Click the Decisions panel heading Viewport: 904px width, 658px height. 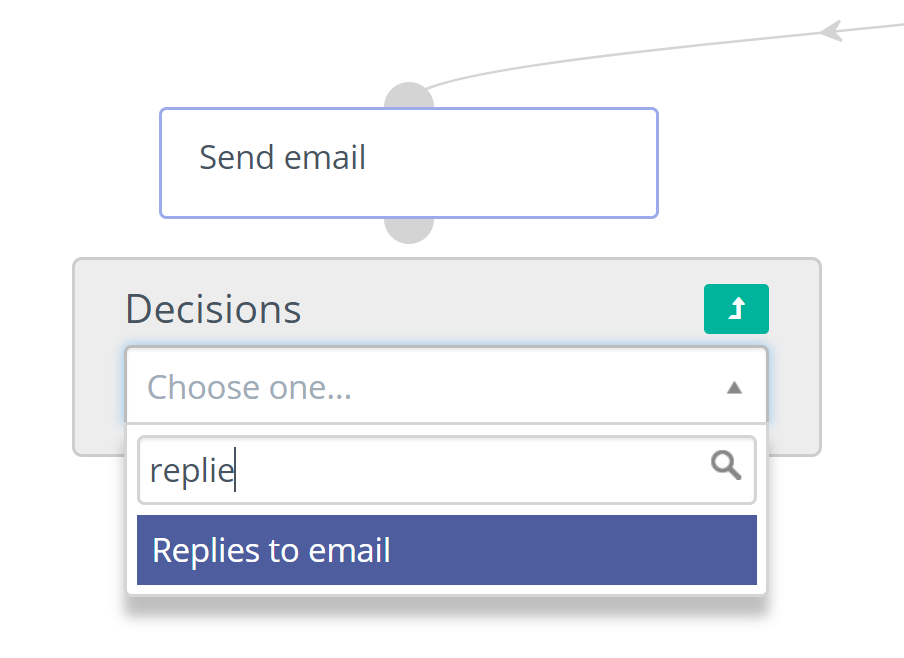click(x=213, y=309)
